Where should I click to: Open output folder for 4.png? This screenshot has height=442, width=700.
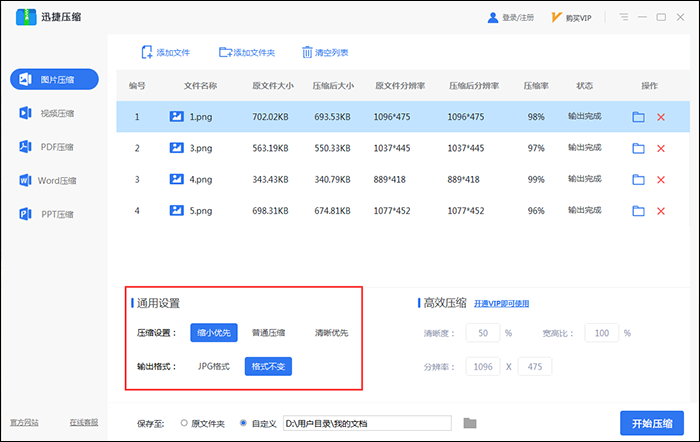[638, 179]
